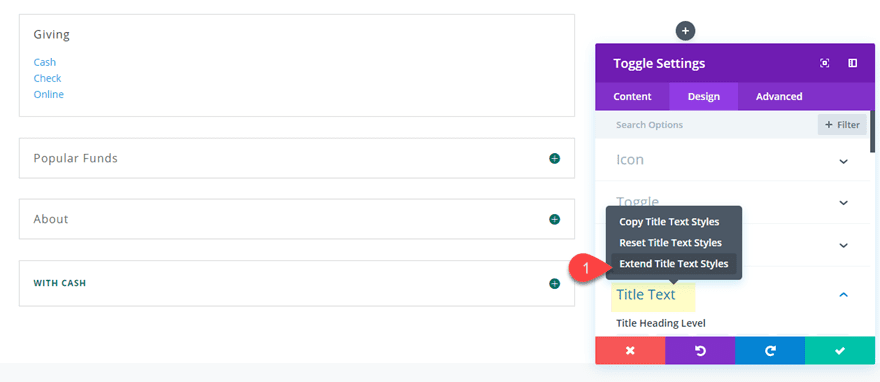Select Extend Title Text Styles menu entry
Screen dimensions: 880x382
point(673,264)
